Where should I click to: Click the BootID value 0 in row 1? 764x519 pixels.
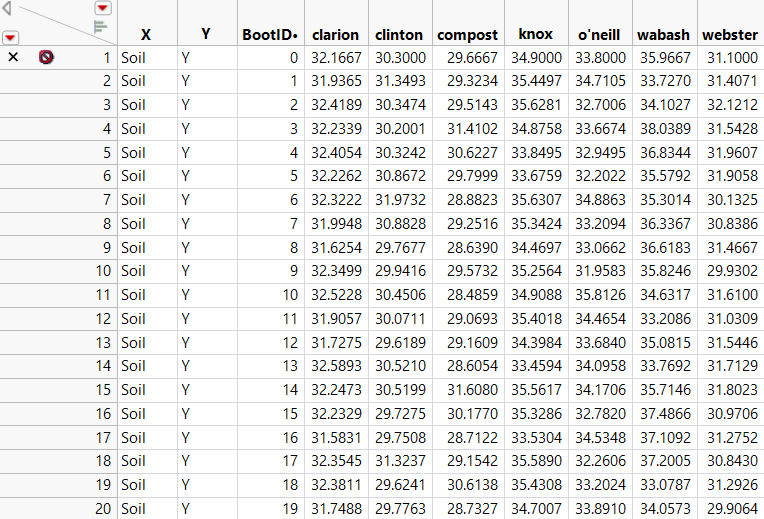point(293,58)
